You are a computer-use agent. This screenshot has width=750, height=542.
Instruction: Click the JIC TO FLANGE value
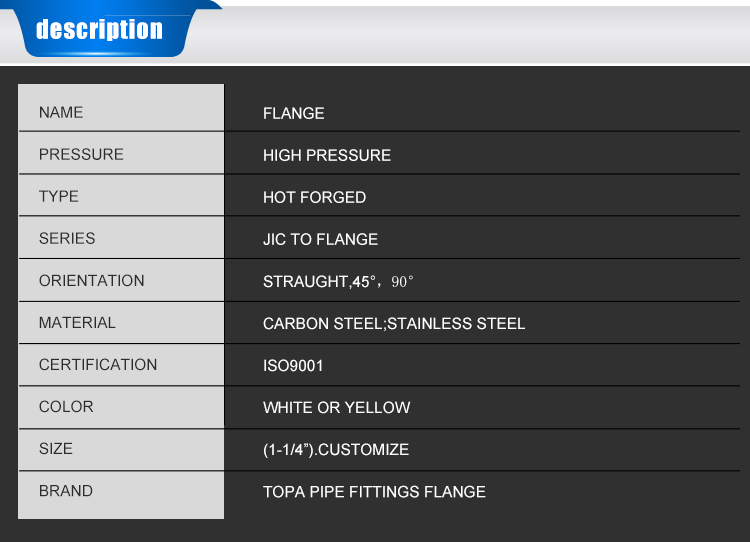(x=320, y=239)
